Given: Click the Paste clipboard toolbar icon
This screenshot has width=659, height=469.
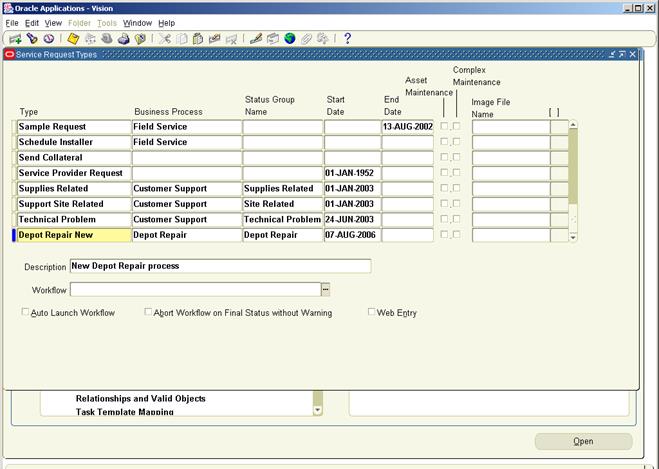Looking at the screenshot, I should [x=198, y=39].
